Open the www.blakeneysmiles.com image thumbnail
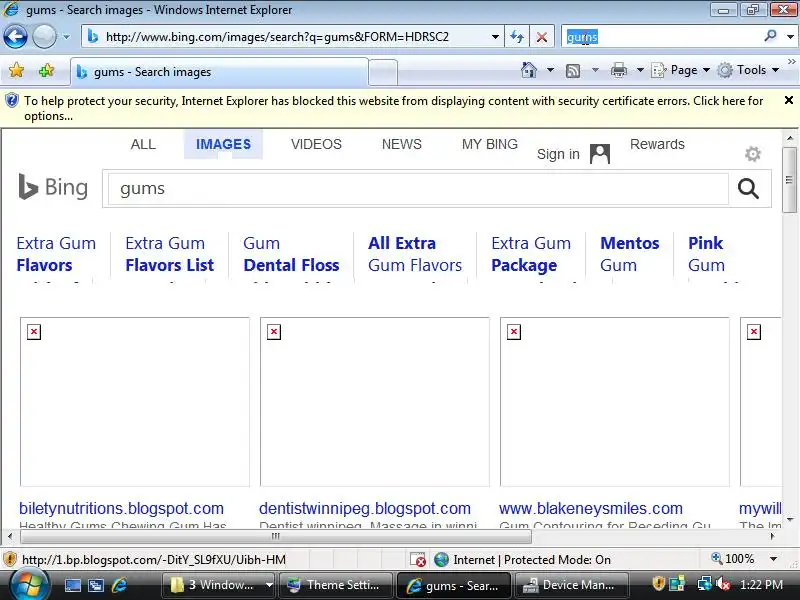Screen dimensions: 800x600 coord(615,402)
